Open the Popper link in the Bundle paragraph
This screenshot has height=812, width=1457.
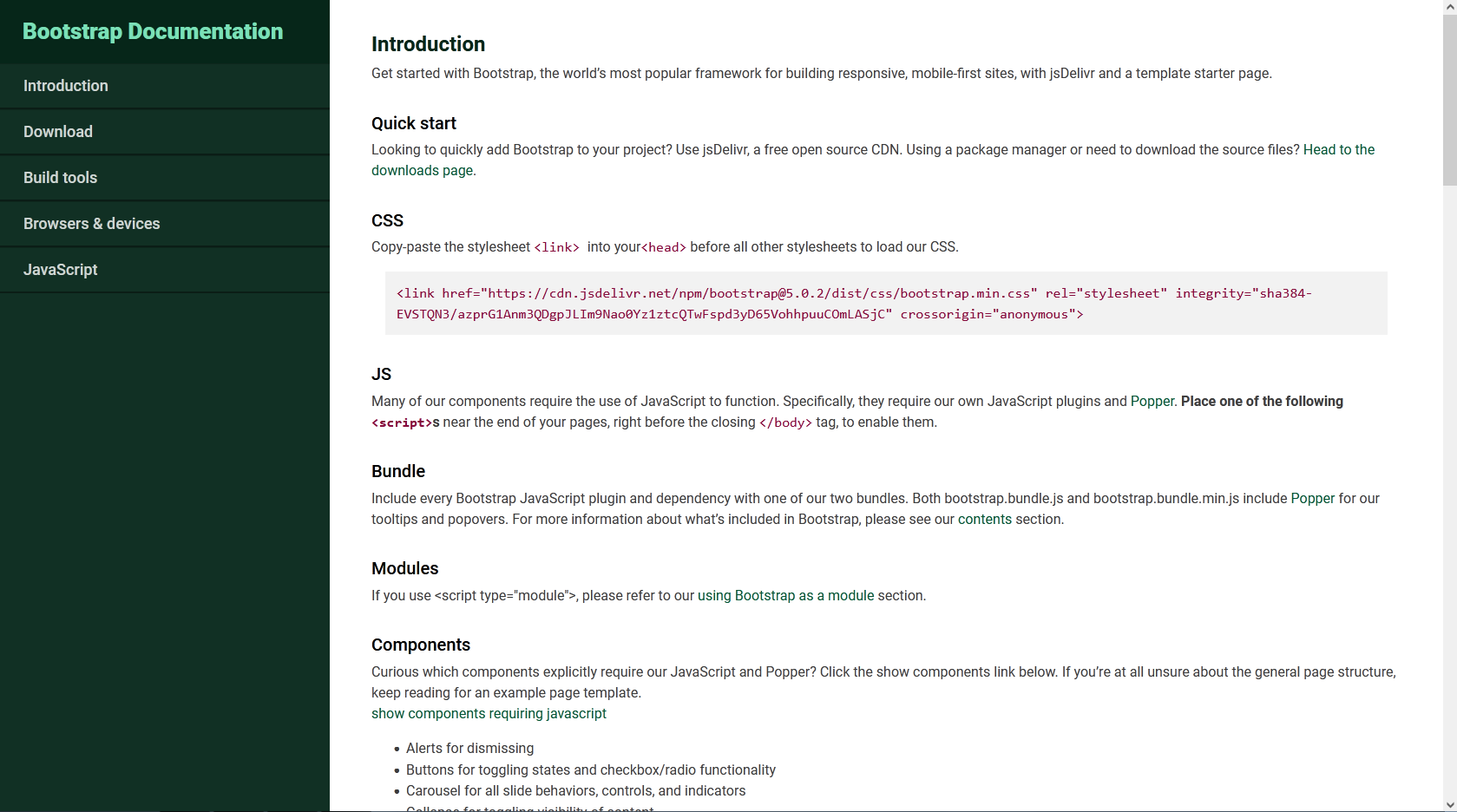[x=1312, y=498]
